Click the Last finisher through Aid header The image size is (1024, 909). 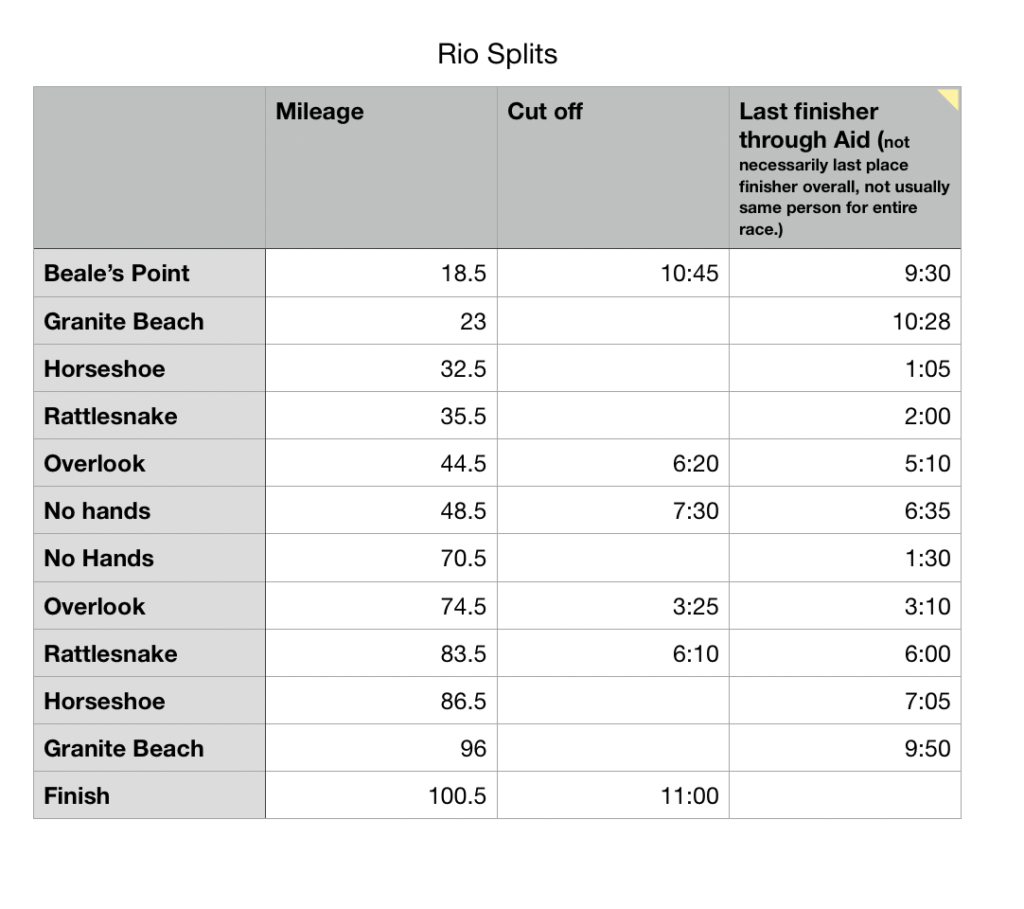coord(845,167)
